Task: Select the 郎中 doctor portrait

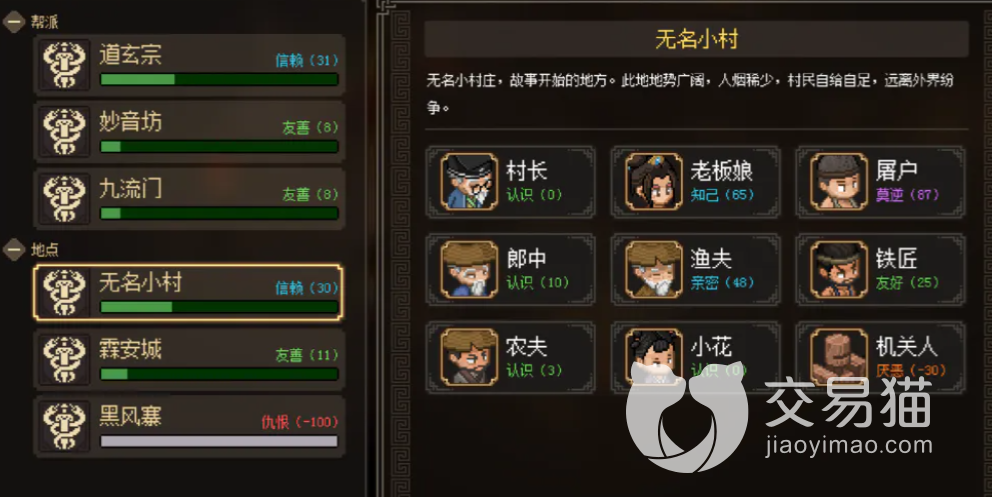Action: click(x=469, y=269)
